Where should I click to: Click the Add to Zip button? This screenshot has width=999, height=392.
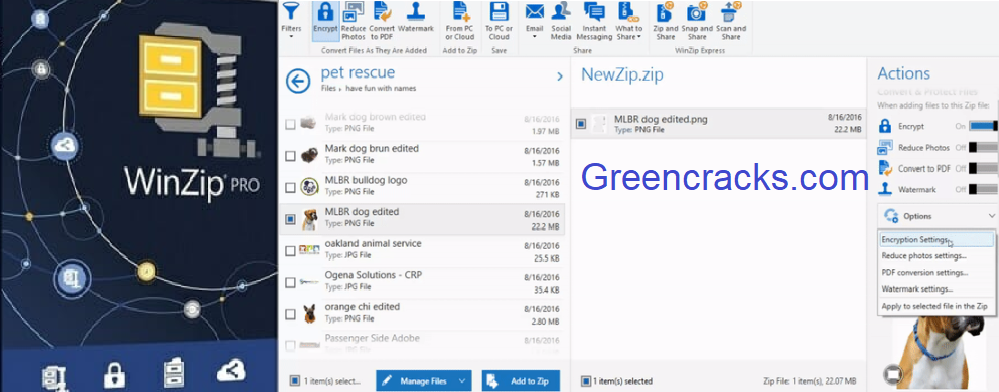[521, 381]
